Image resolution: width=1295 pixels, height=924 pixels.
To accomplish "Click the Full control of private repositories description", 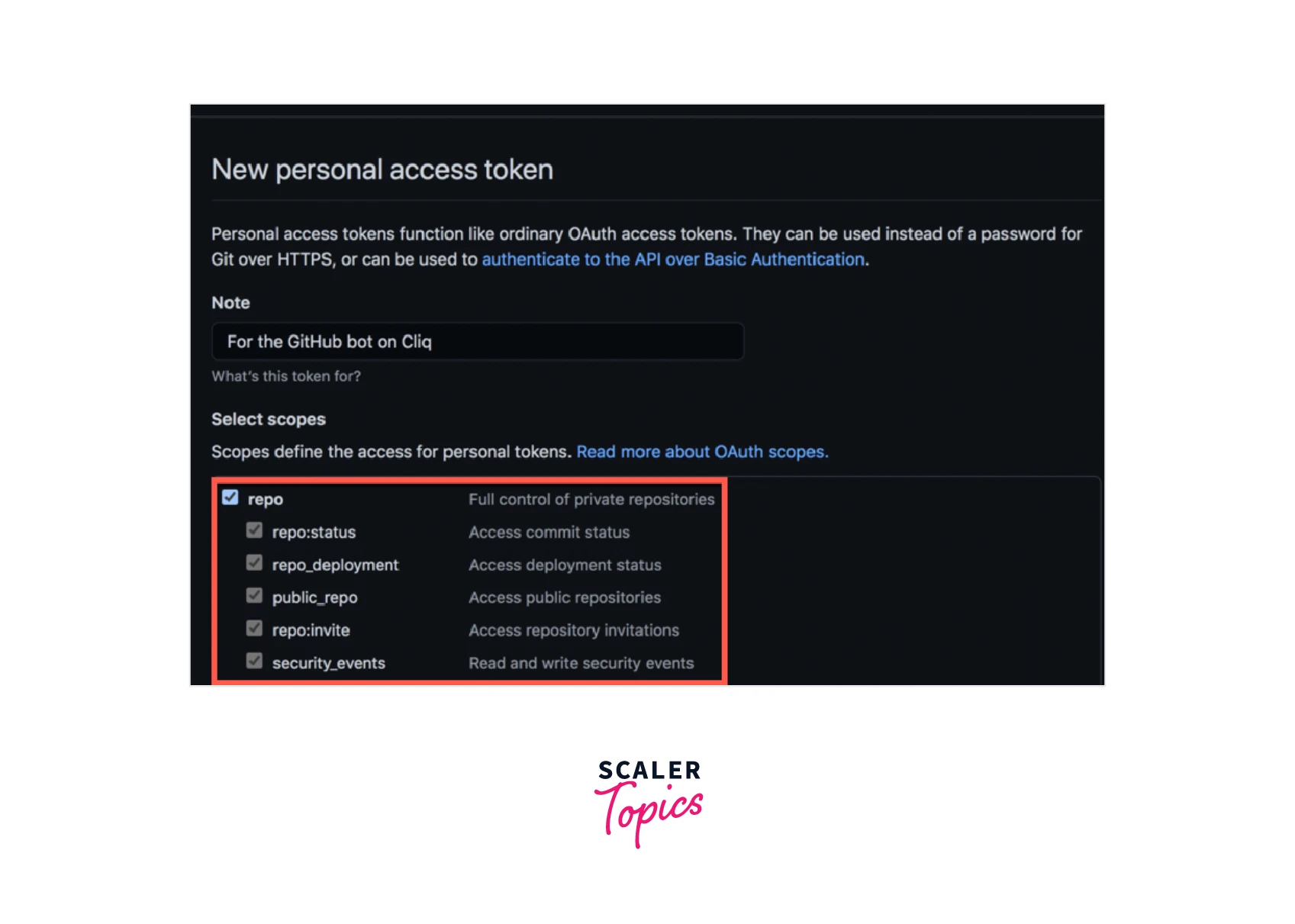I will [x=591, y=500].
